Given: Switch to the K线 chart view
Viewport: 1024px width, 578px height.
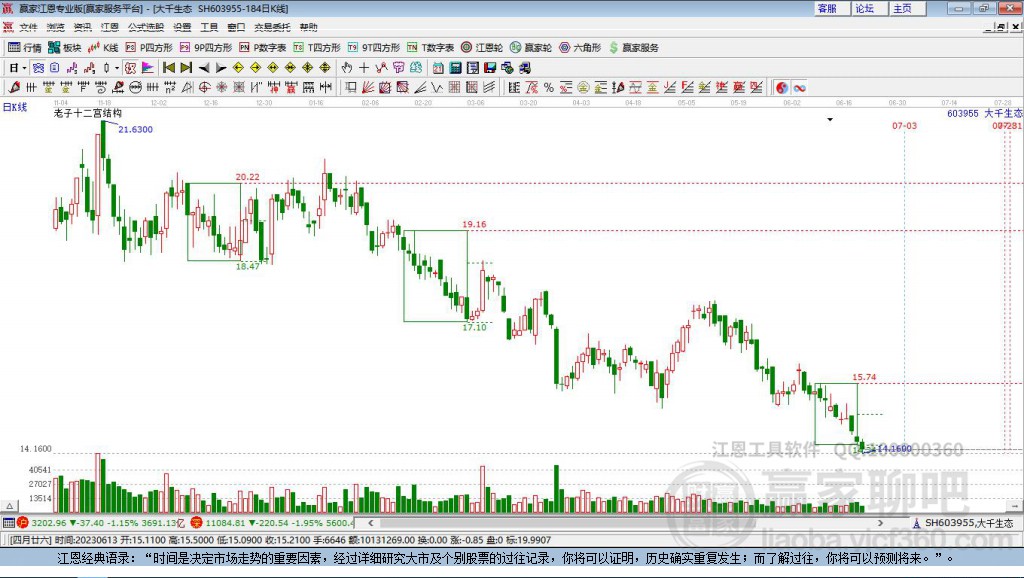Looking at the screenshot, I should 103,48.
